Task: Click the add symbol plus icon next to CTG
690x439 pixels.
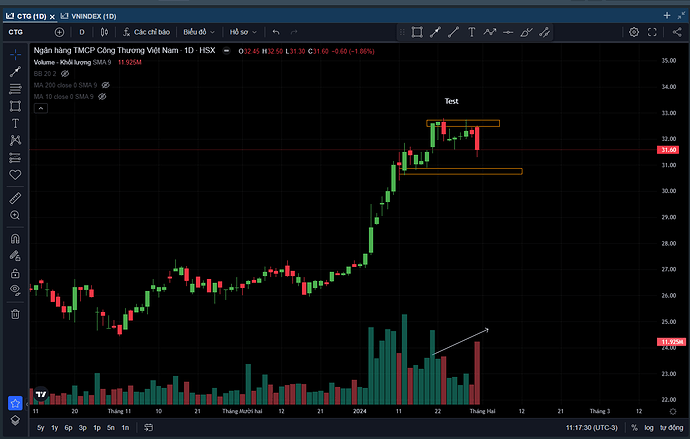Action: (59, 32)
